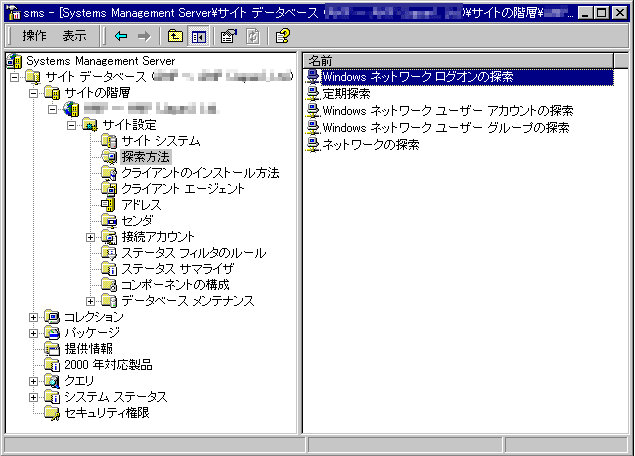
Task: Click the ステータス フィルタのルール icon
Action: coord(109,253)
